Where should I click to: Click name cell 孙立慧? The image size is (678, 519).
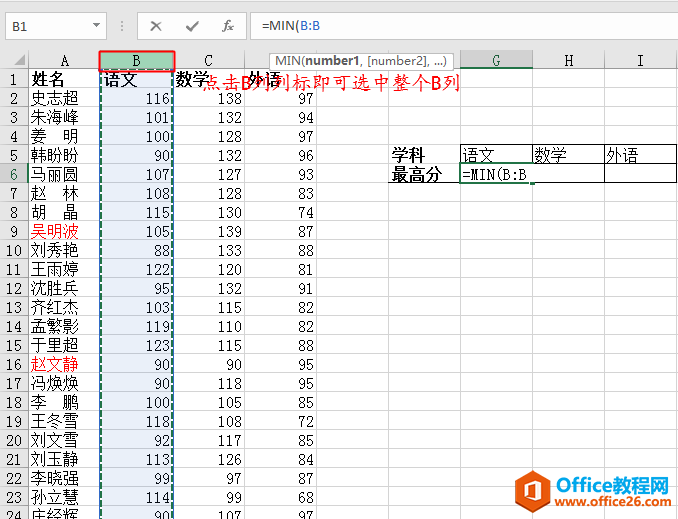tap(64, 497)
